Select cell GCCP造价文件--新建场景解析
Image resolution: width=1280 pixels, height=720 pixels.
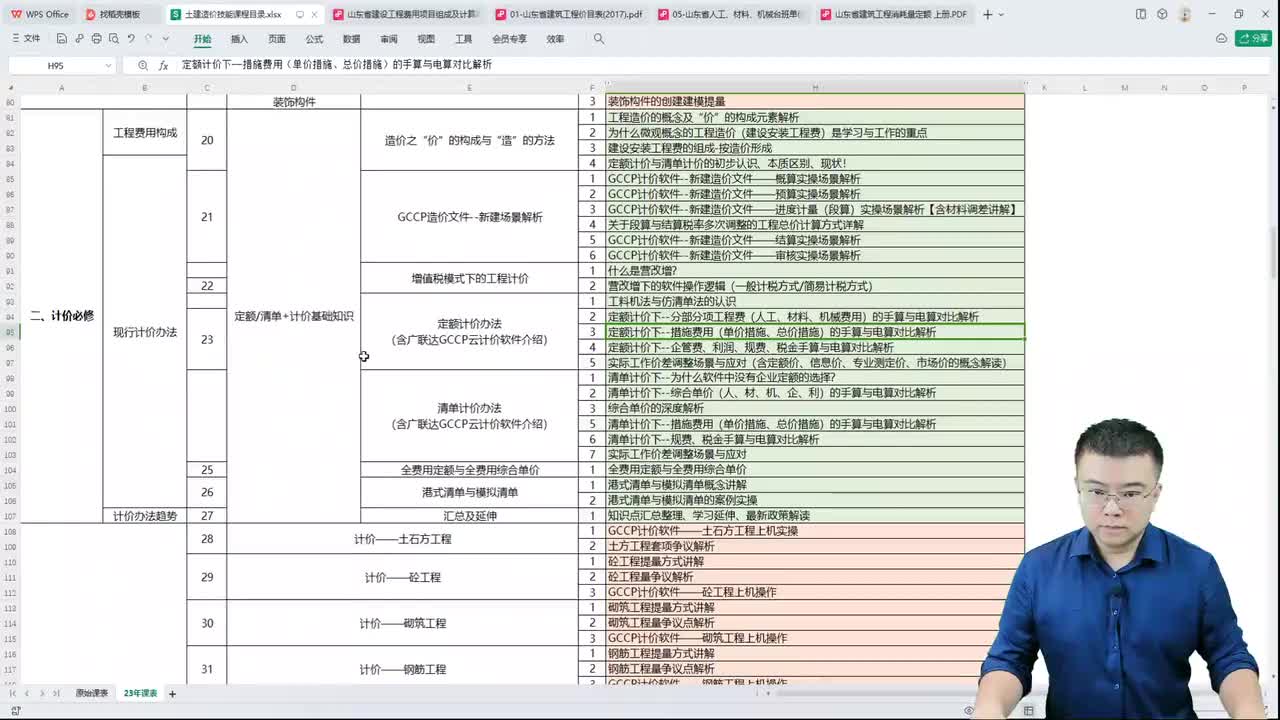tap(469, 217)
